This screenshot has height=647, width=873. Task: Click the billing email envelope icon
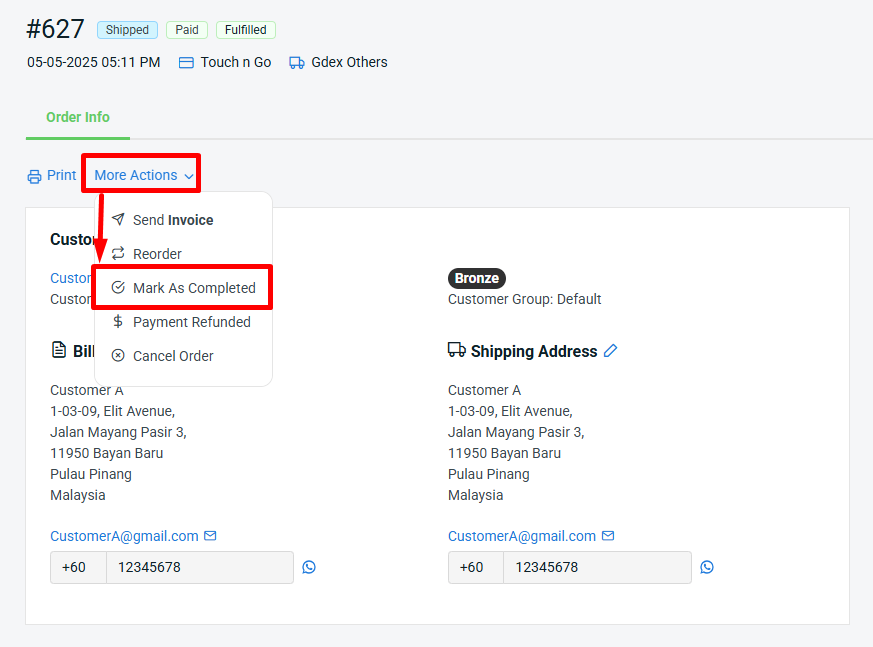(x=210, y=536)
